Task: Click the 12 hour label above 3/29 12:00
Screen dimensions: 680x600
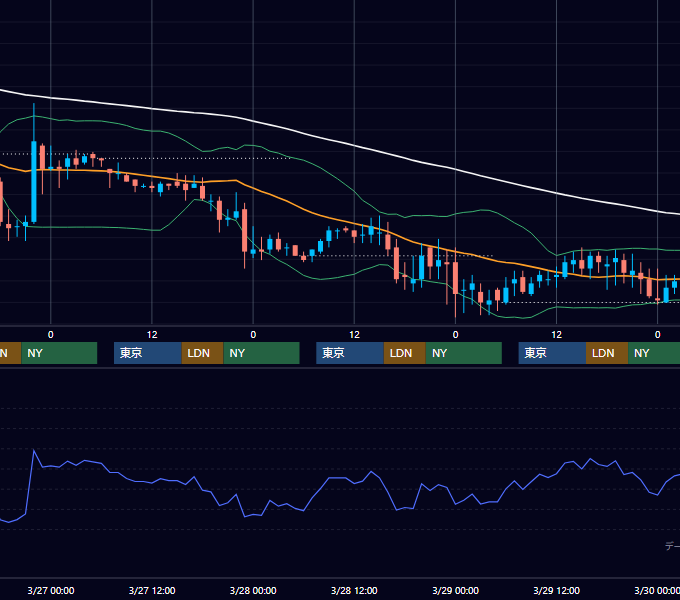Action: point(556,335)
